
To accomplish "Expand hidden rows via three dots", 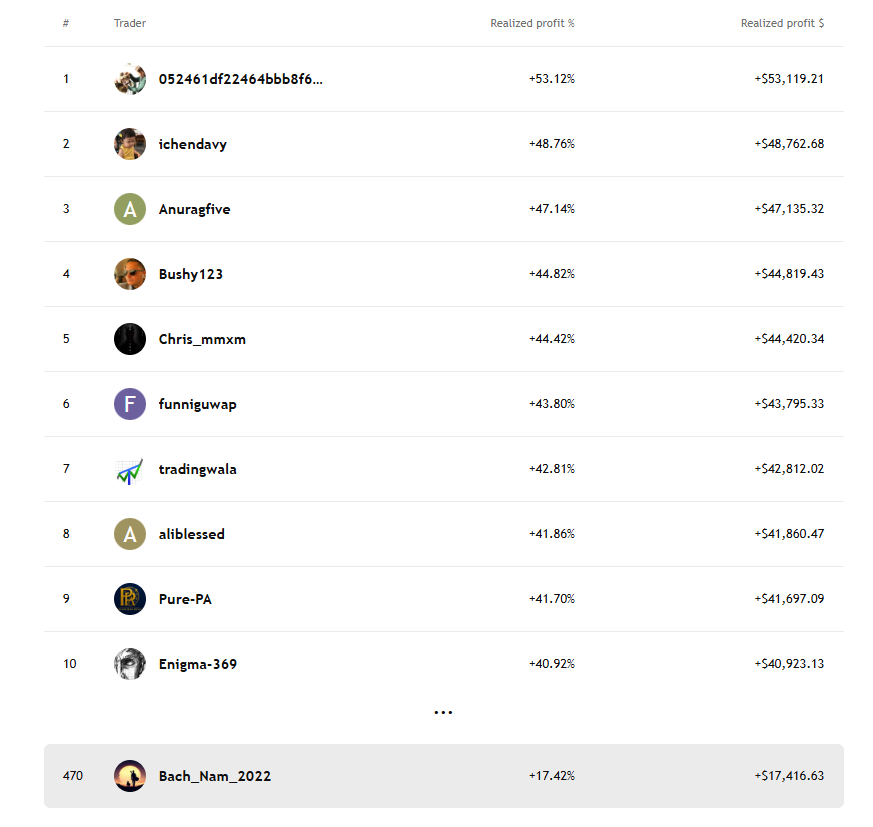I will click(444, 712).
